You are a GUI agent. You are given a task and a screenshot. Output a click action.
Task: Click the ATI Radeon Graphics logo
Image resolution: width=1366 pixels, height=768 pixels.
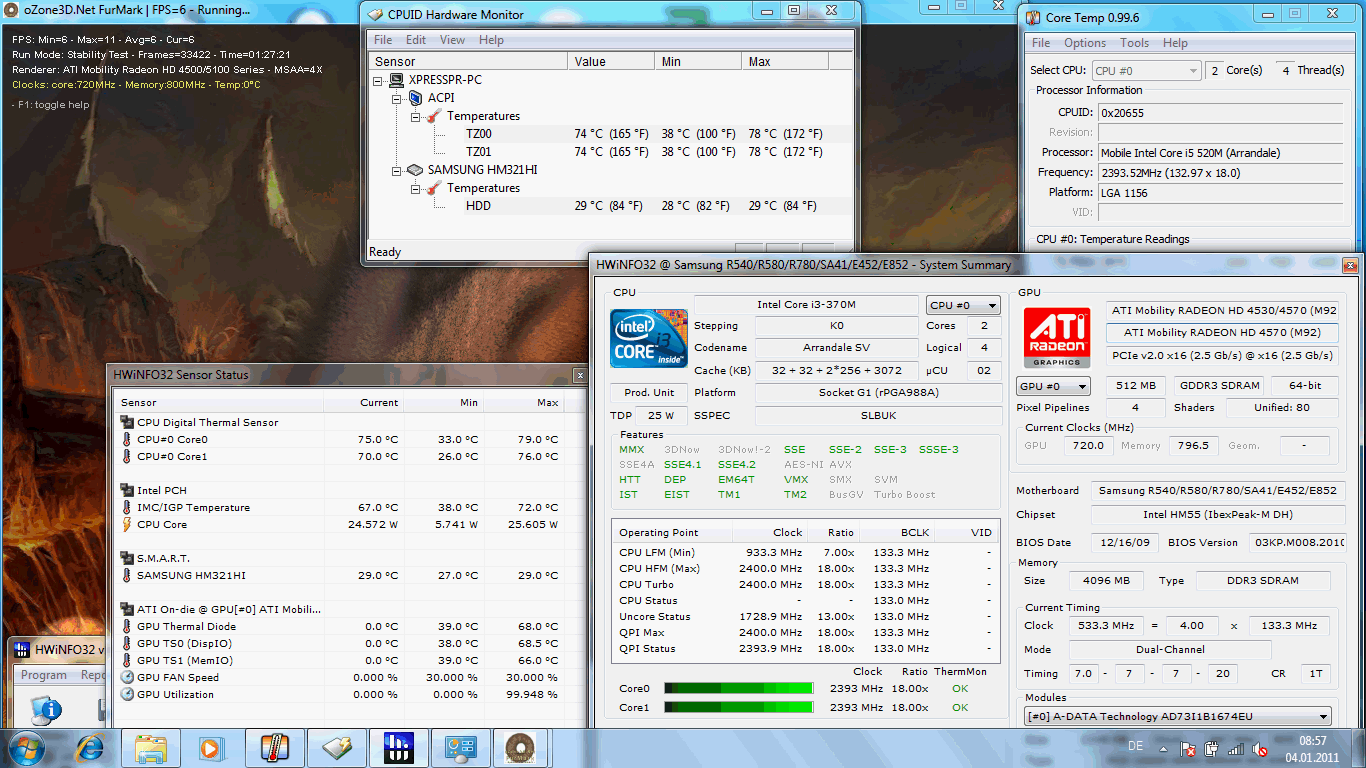pos(1056,339)
